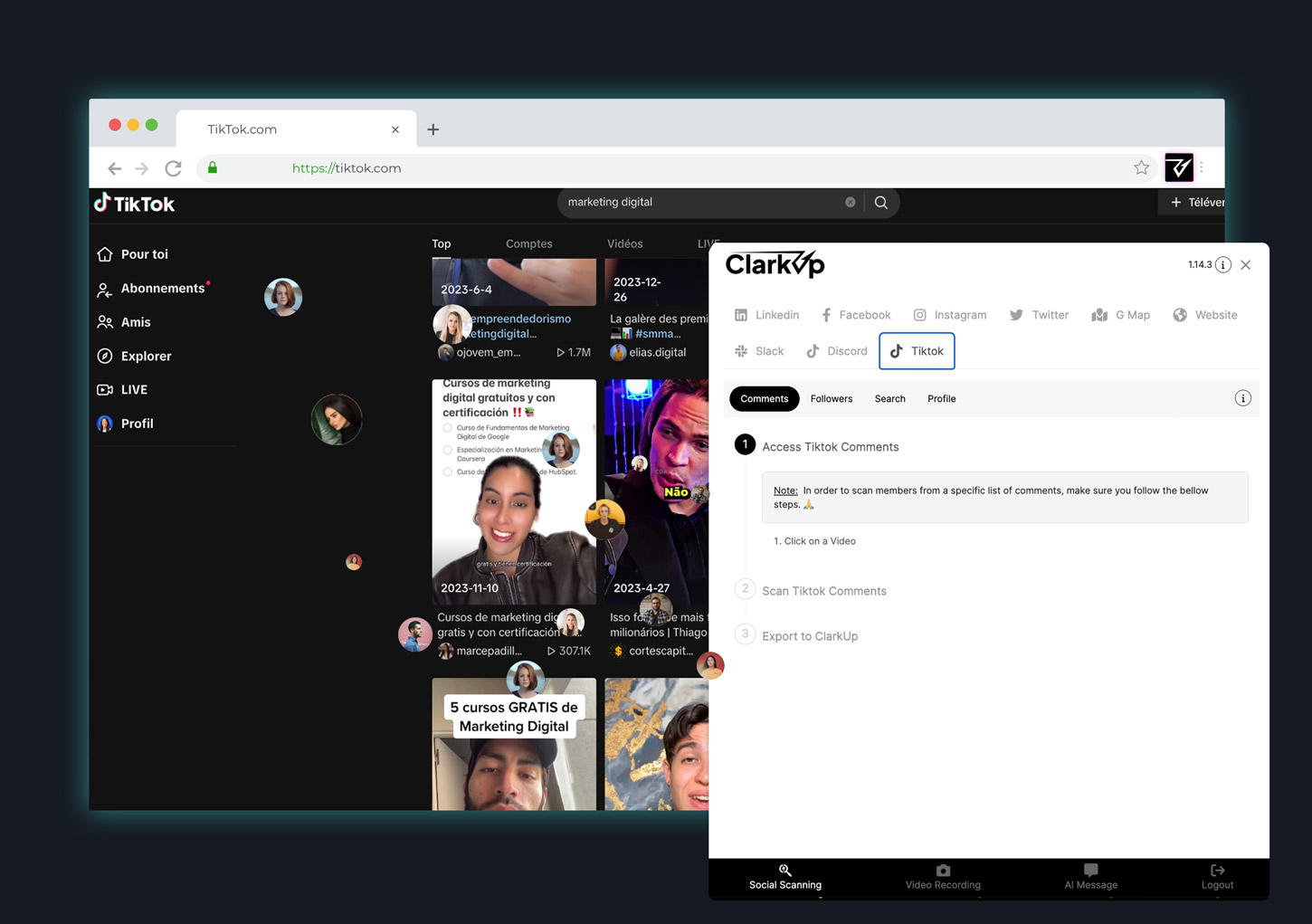This screenshot has width=1312, height=924.
Task: Switch to the Search sub-tab in ClarkUp
Action: tap(889, 398)
